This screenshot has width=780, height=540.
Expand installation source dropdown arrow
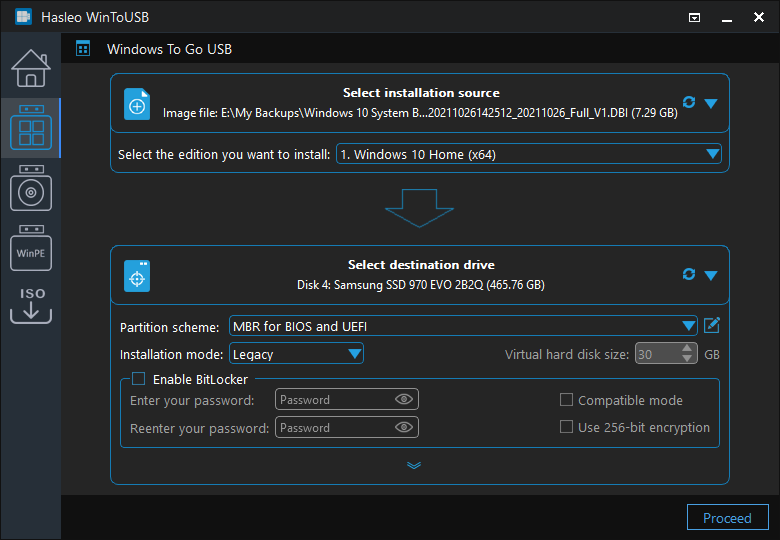pyautogui.click(x=711, y=103)
